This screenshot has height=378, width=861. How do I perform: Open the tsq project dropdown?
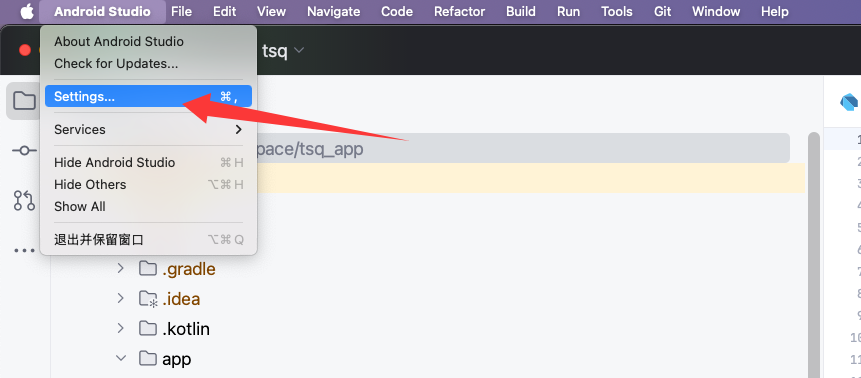click(283, 51)
